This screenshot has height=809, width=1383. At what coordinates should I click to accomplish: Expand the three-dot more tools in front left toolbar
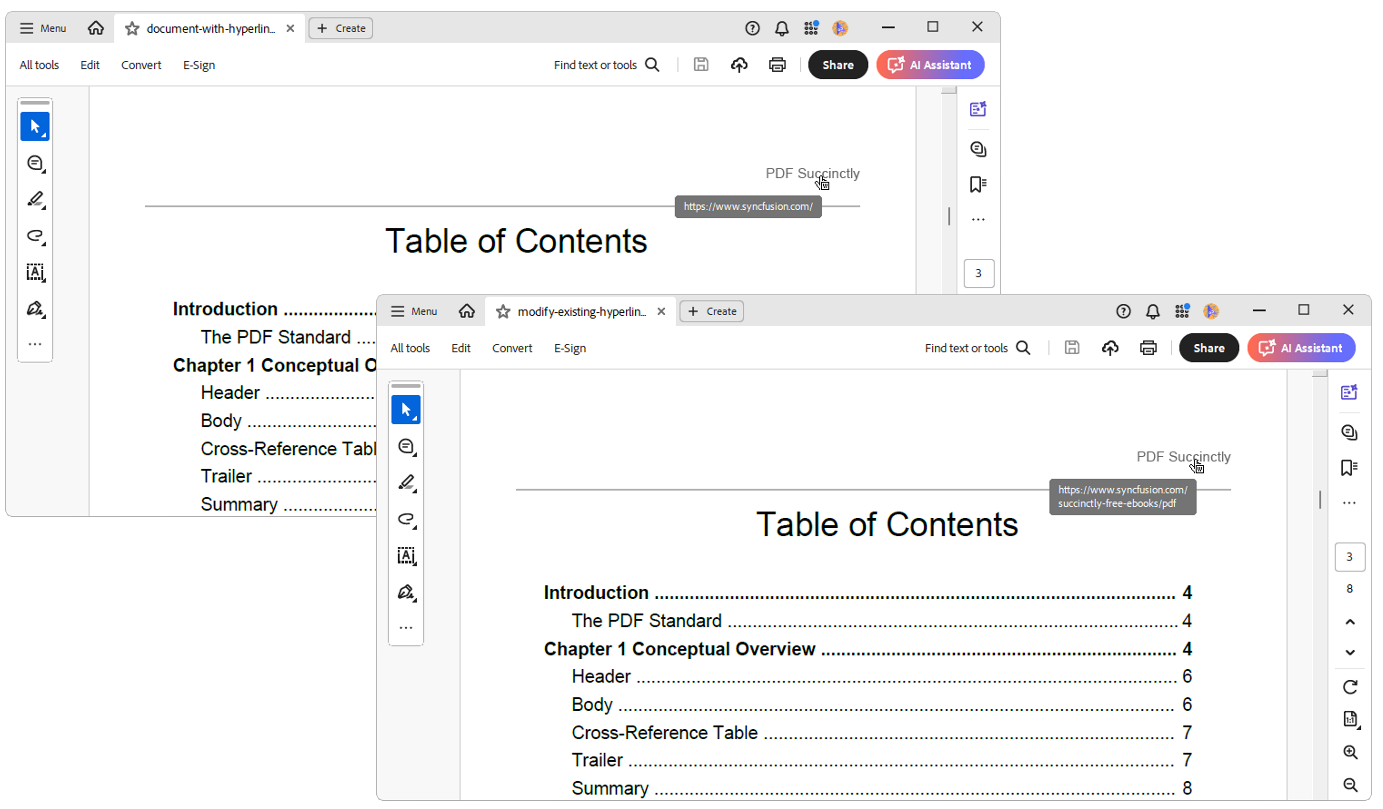(x=406, y=628)
